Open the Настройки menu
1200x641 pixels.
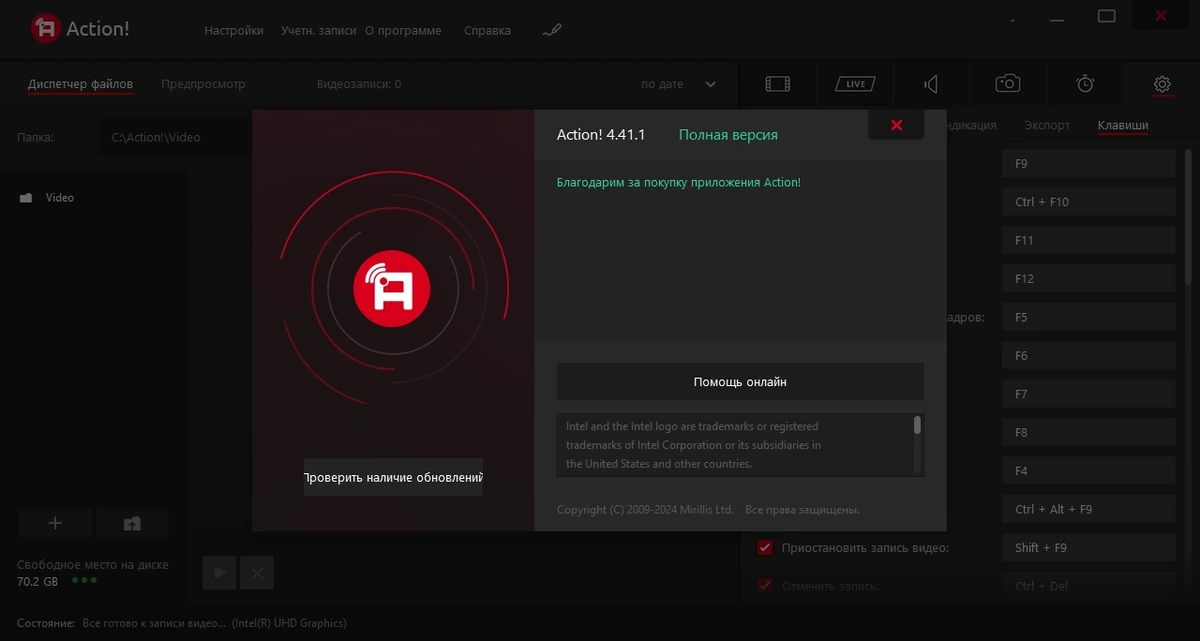234,30
